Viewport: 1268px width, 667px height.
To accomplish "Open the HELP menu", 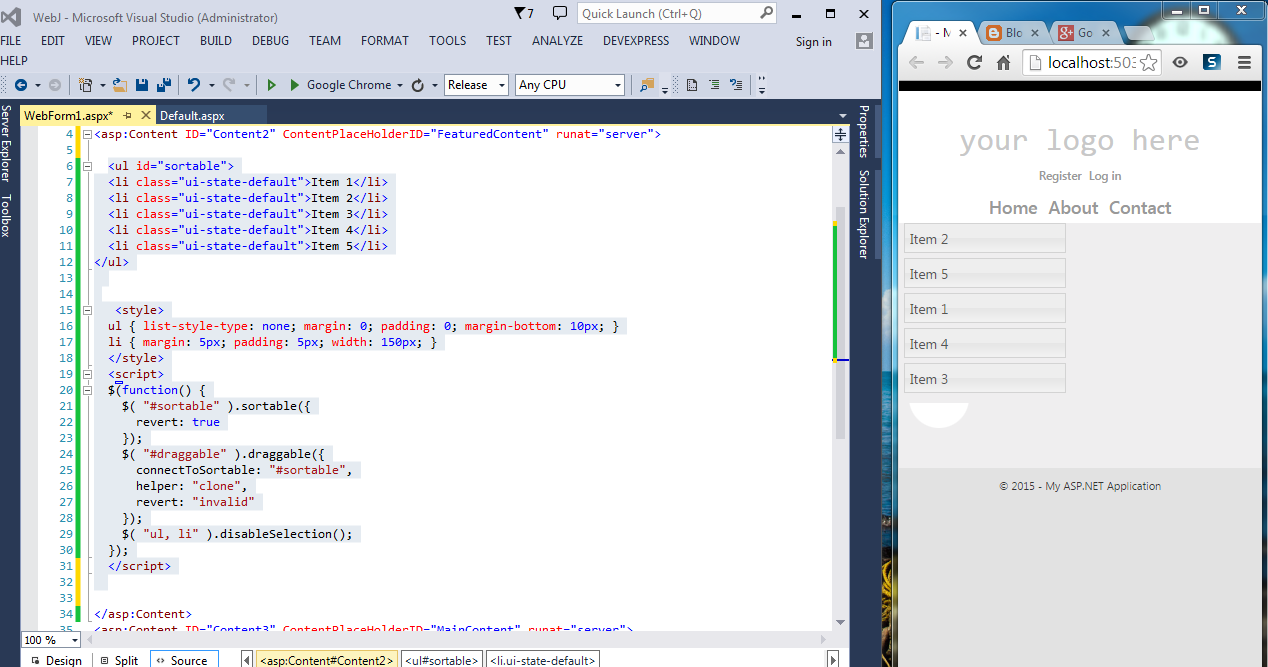I will pos(14,61).
